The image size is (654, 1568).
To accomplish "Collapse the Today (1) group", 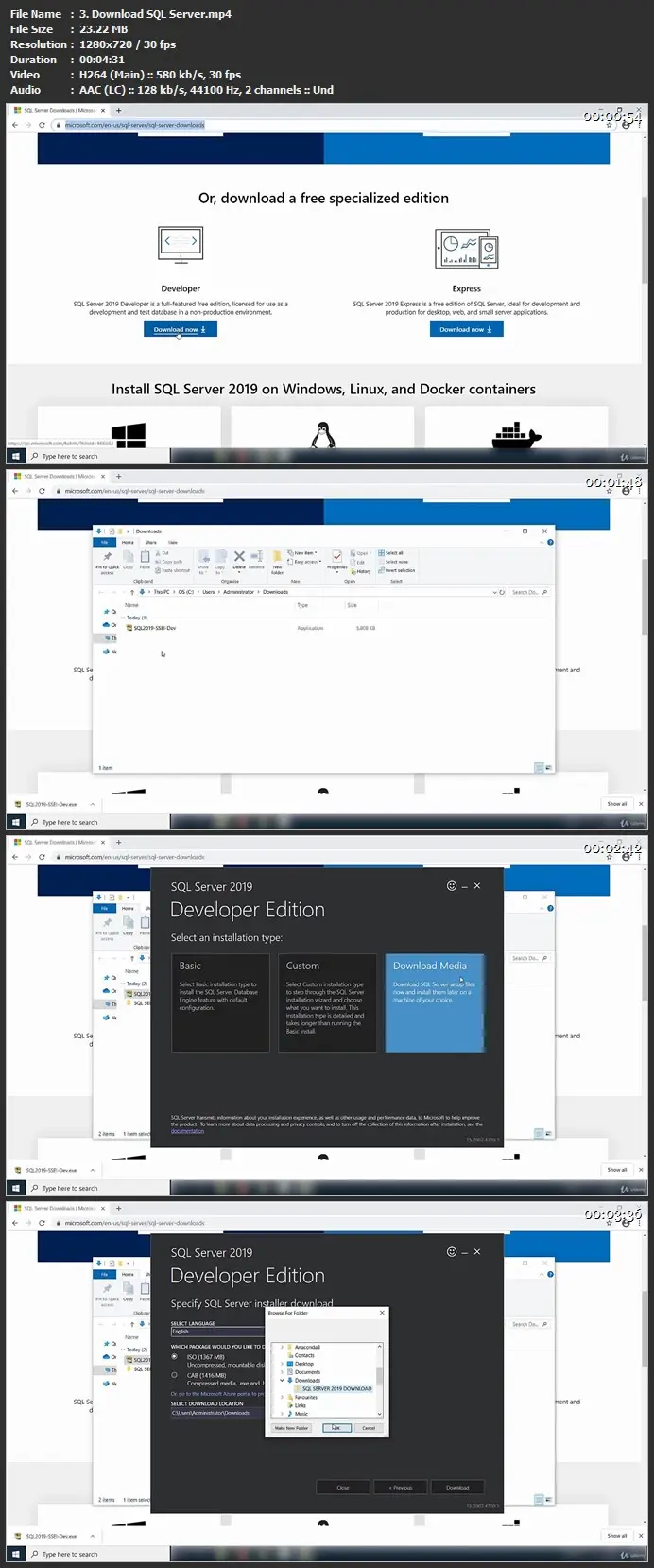I will click(124, 618).
